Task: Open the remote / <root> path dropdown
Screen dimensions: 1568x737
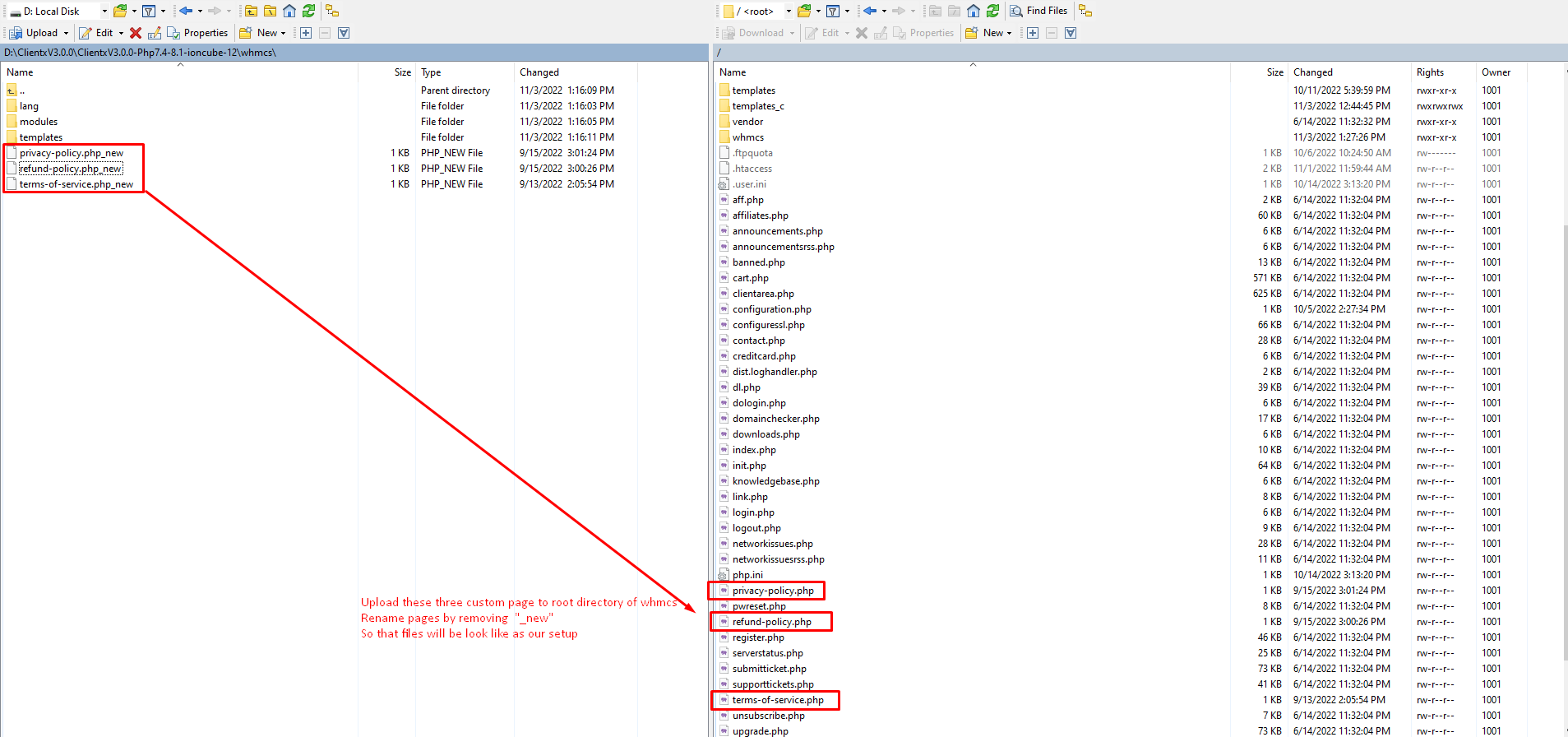Action: coord(788,11)
